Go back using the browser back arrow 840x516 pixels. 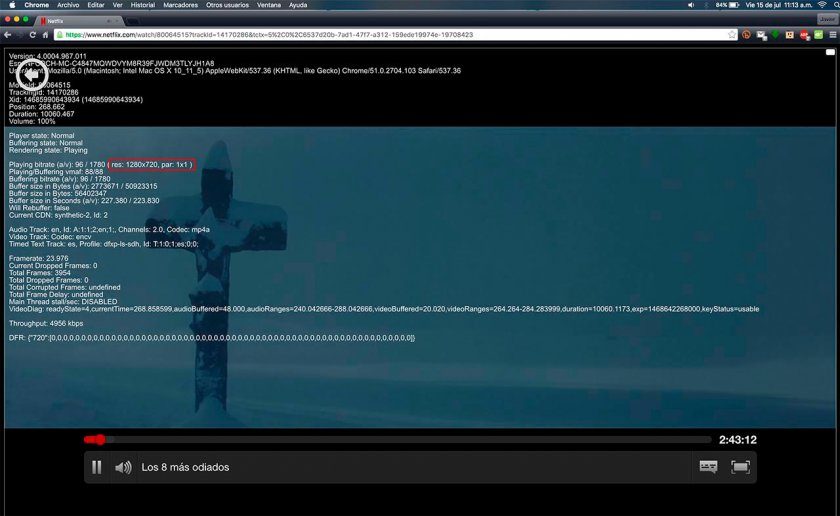pyautogui.click(x=8, y=34)
